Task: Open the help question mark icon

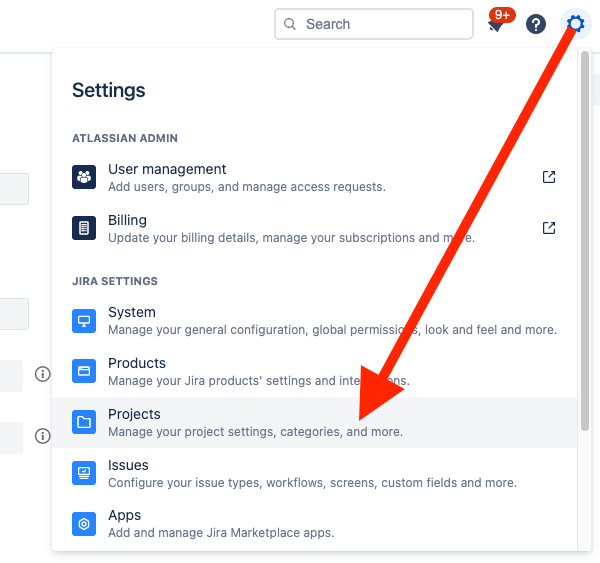Action: 536,24
